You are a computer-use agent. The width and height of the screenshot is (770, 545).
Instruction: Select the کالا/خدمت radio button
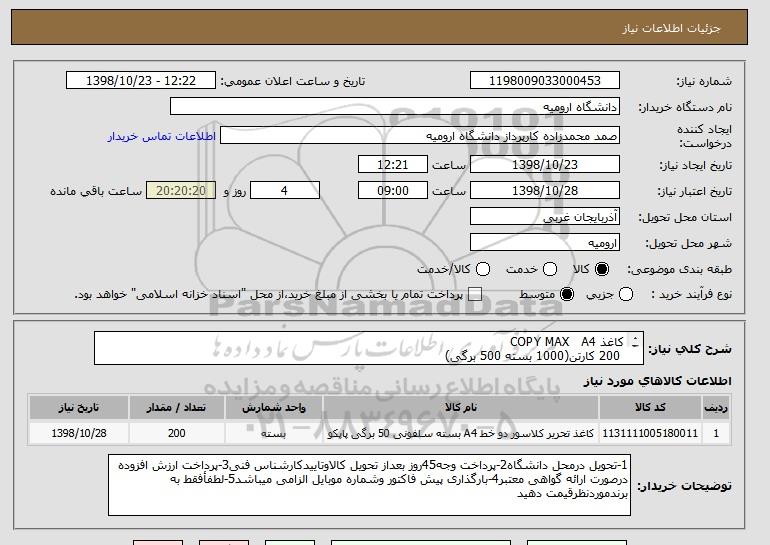[x=483, y=269]
